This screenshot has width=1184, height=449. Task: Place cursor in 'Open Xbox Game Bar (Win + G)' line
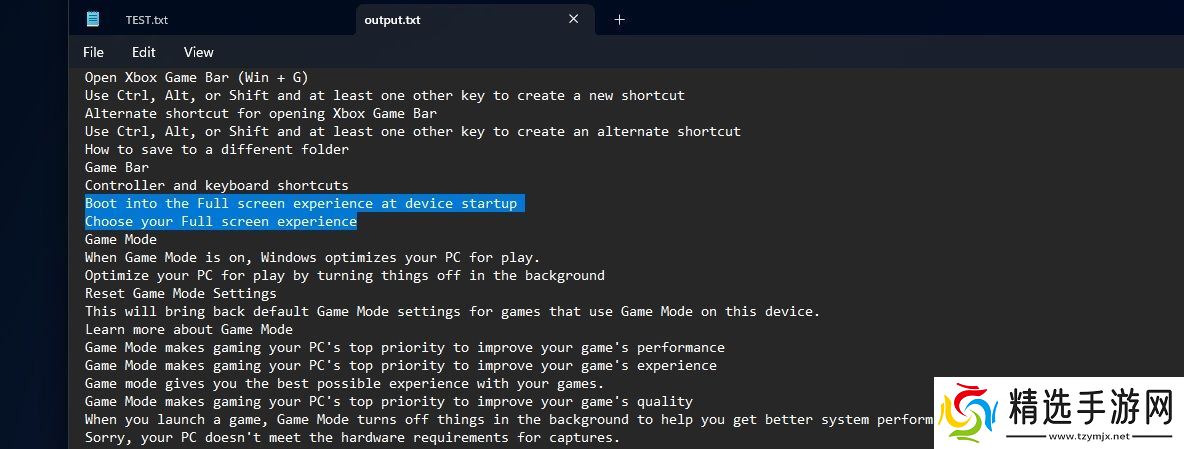tap(196, 77)
